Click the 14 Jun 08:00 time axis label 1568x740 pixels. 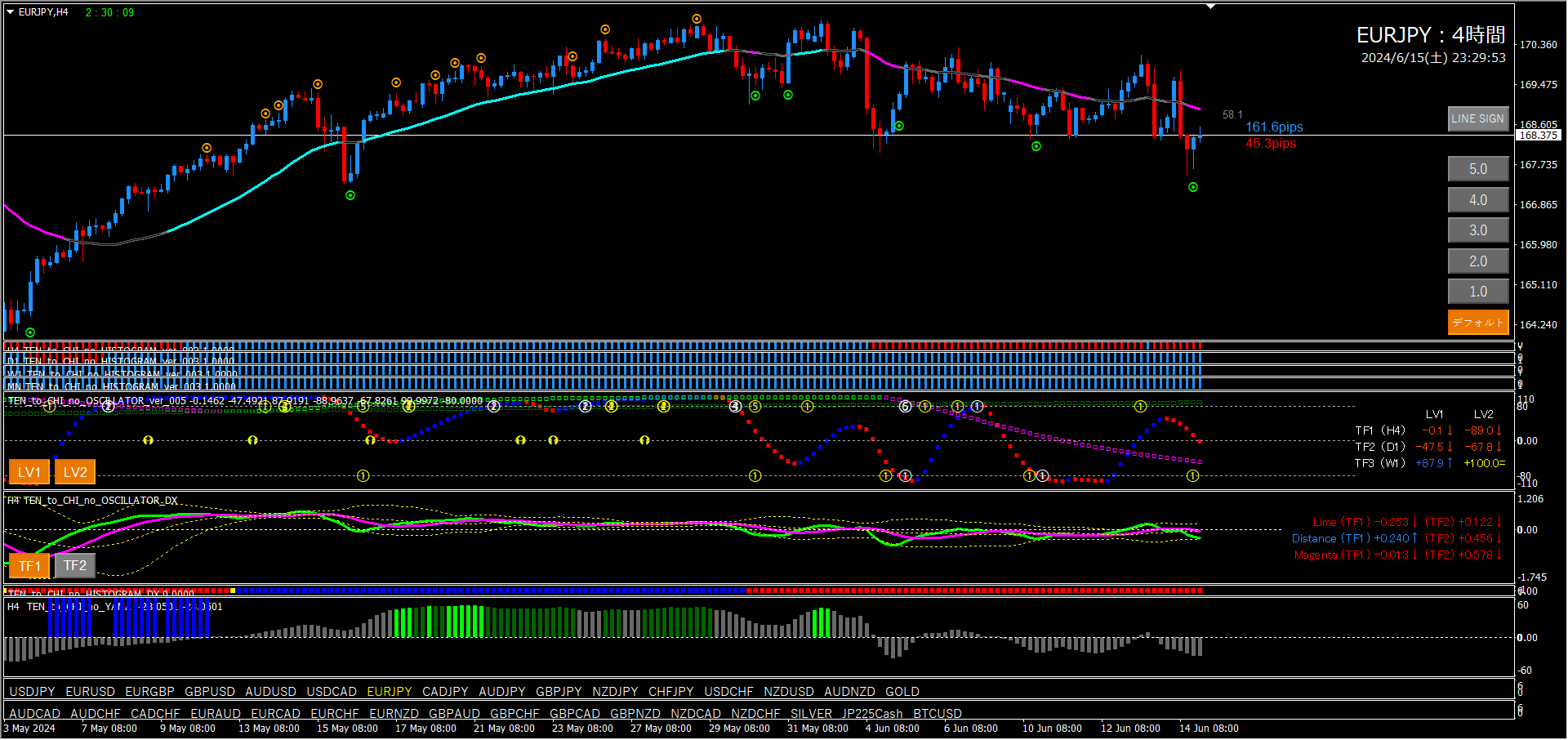[x=1209, y=729]
